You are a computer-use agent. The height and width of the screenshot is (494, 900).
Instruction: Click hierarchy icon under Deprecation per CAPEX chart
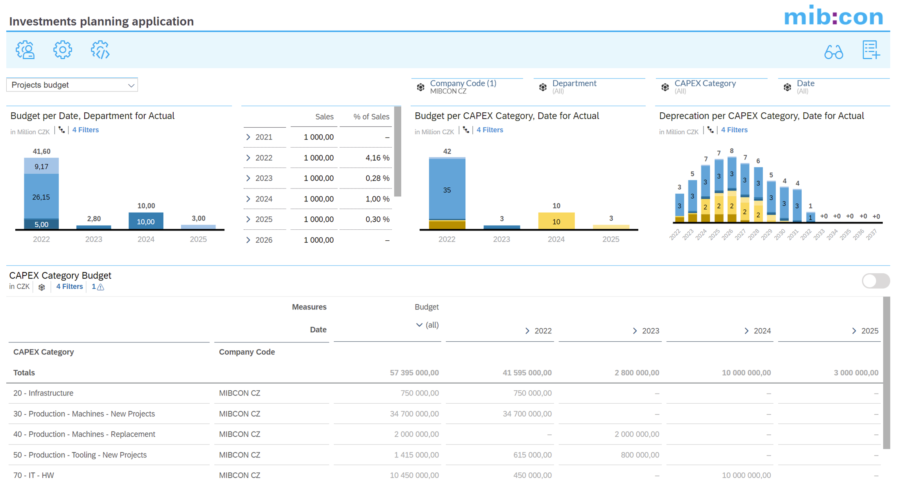pyautogui.click(x=709, y=130)
